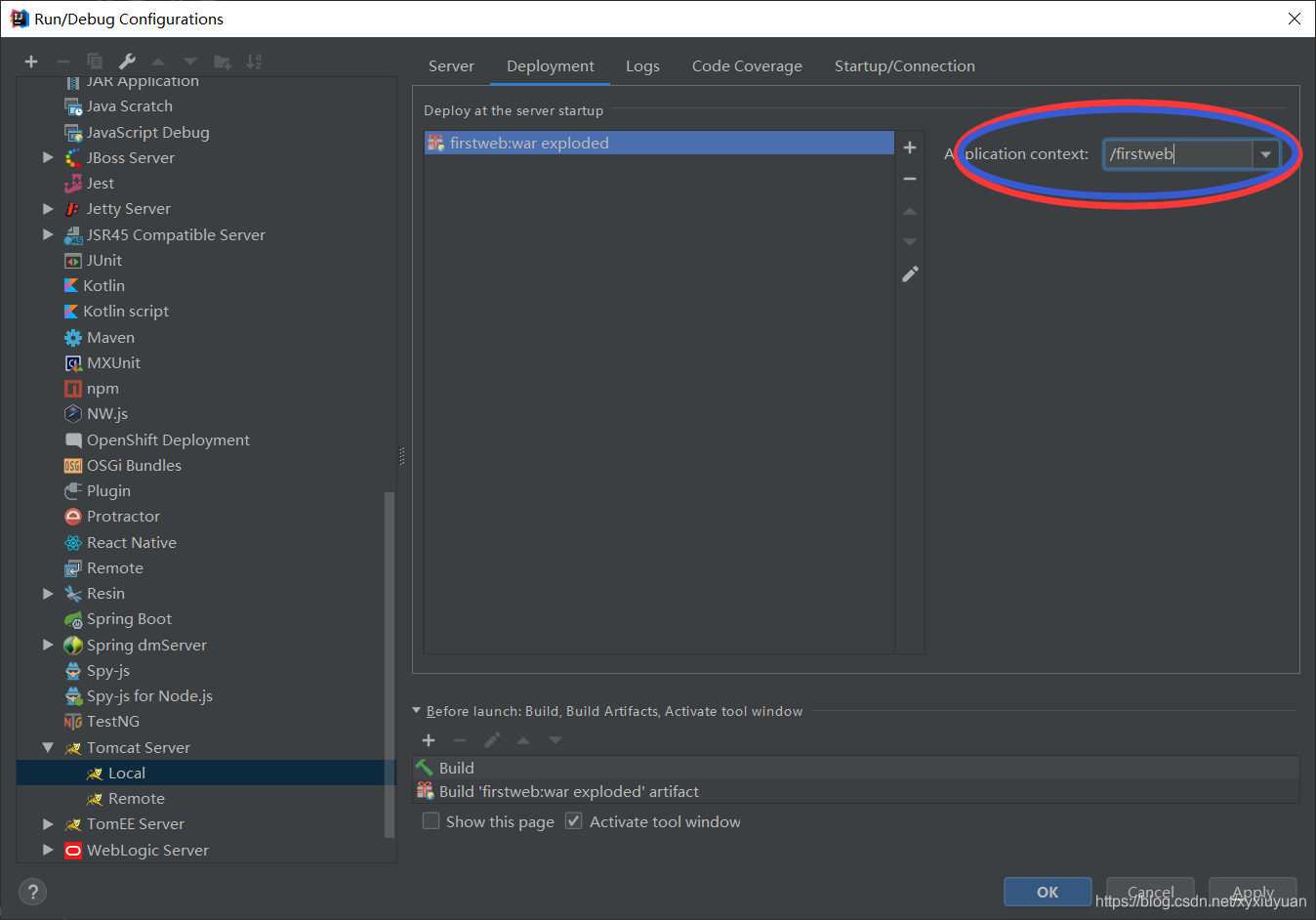Select firstweb:war exploded artifact row

(659, 143)
